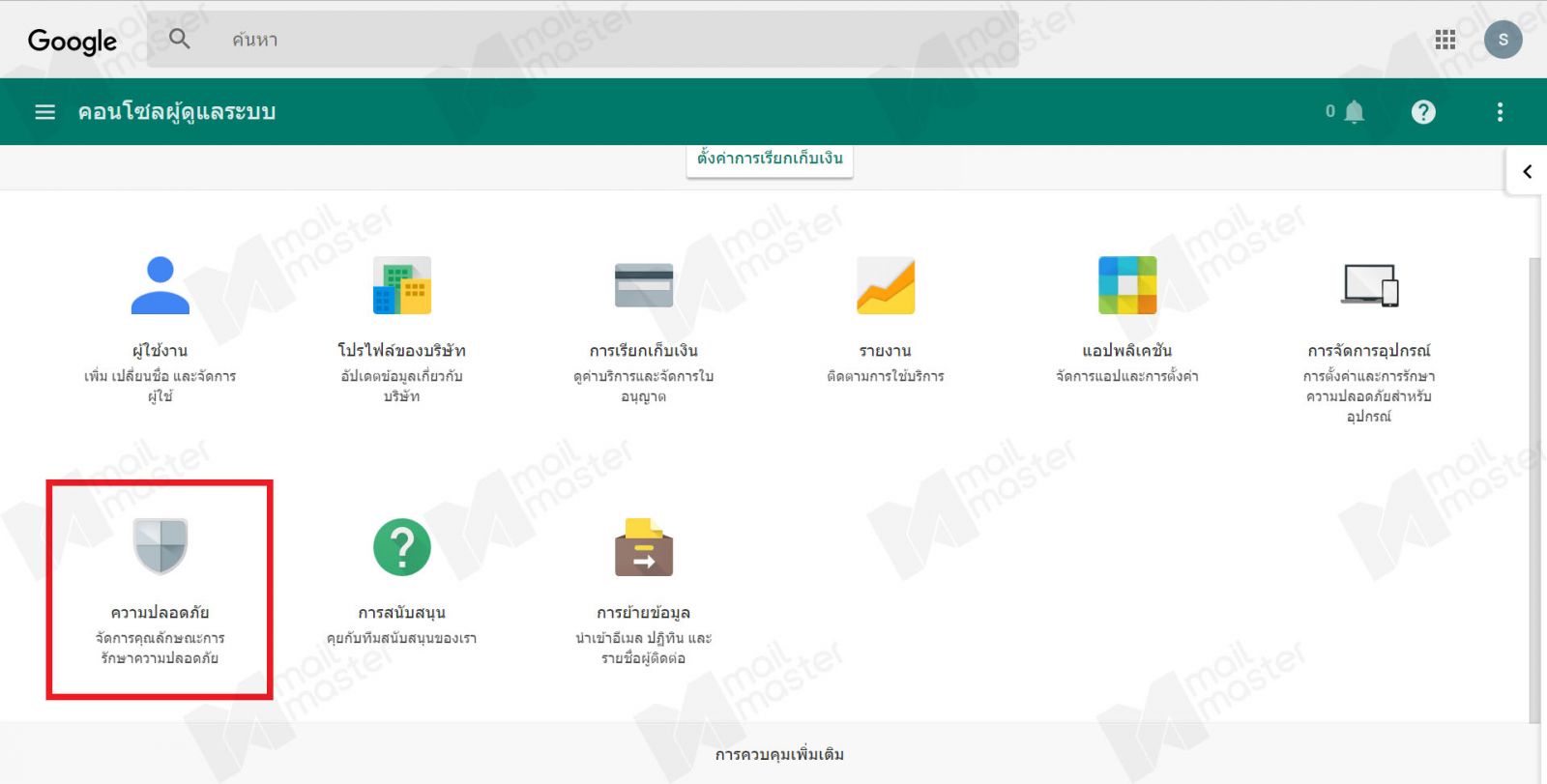Open การจัดการอุปกรณ์ devices icon
The image size is (1547, 784).
1369,285
